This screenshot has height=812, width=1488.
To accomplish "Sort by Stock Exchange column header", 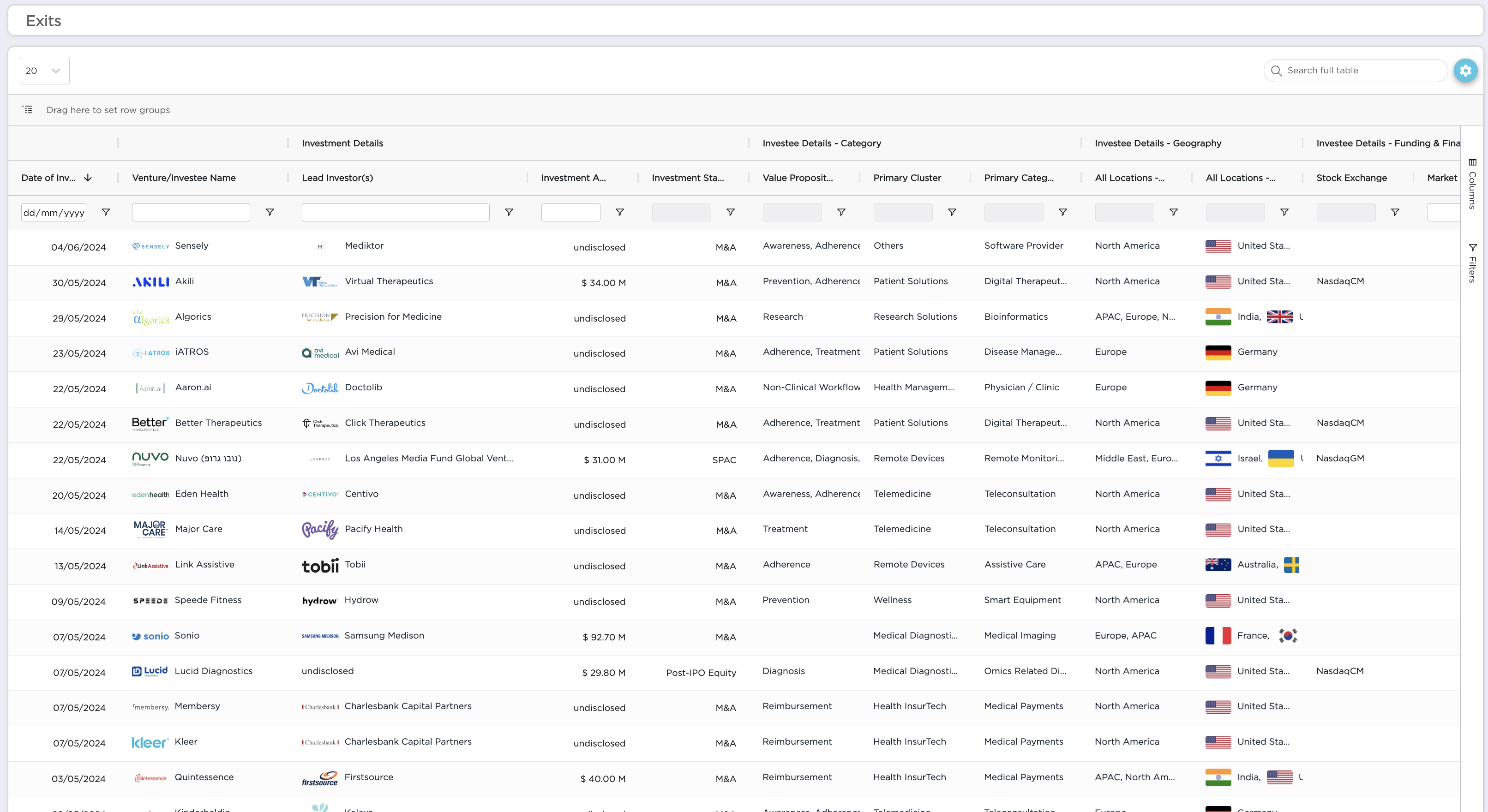I will tap(1351, 178).
